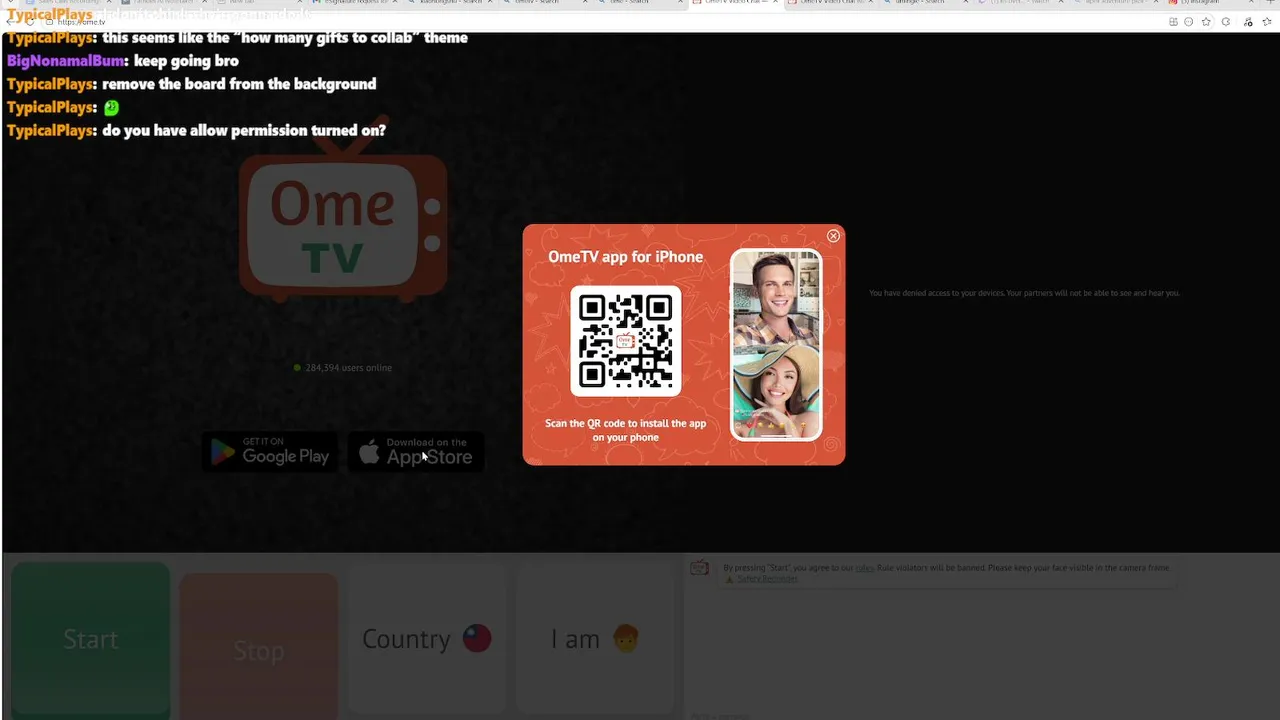Open the Country selector

[427, 639]
